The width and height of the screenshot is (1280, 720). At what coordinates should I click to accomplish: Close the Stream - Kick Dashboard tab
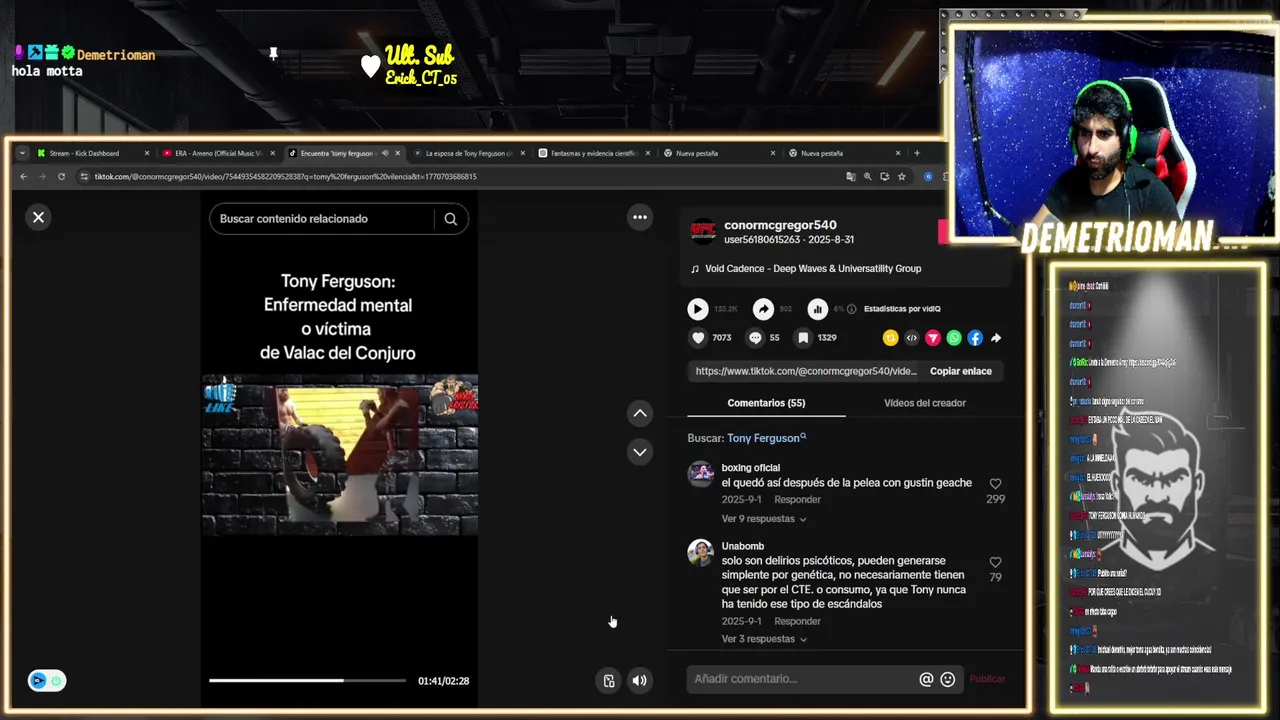(x=147, y=153)
